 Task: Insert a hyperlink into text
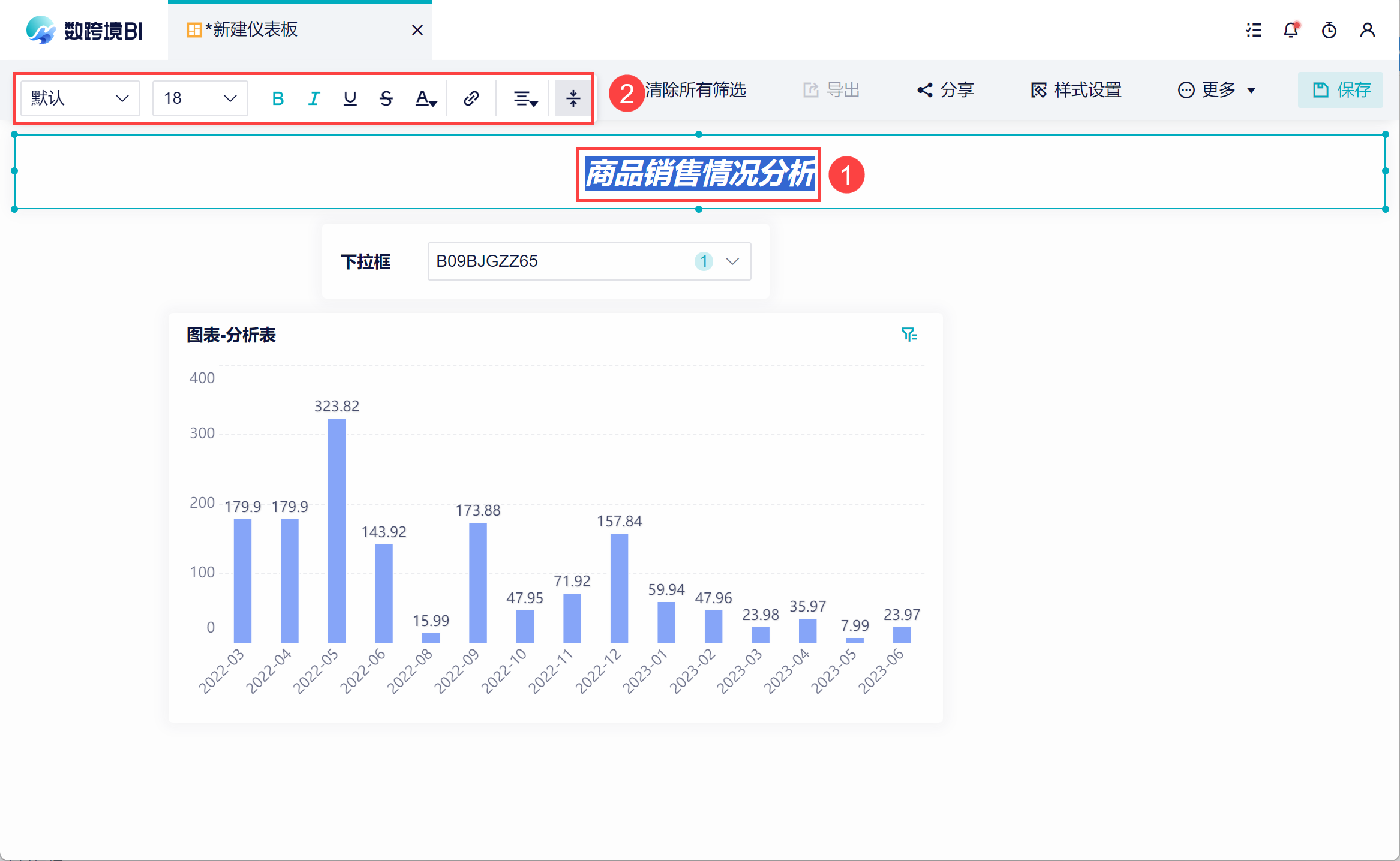coord(471,98)
